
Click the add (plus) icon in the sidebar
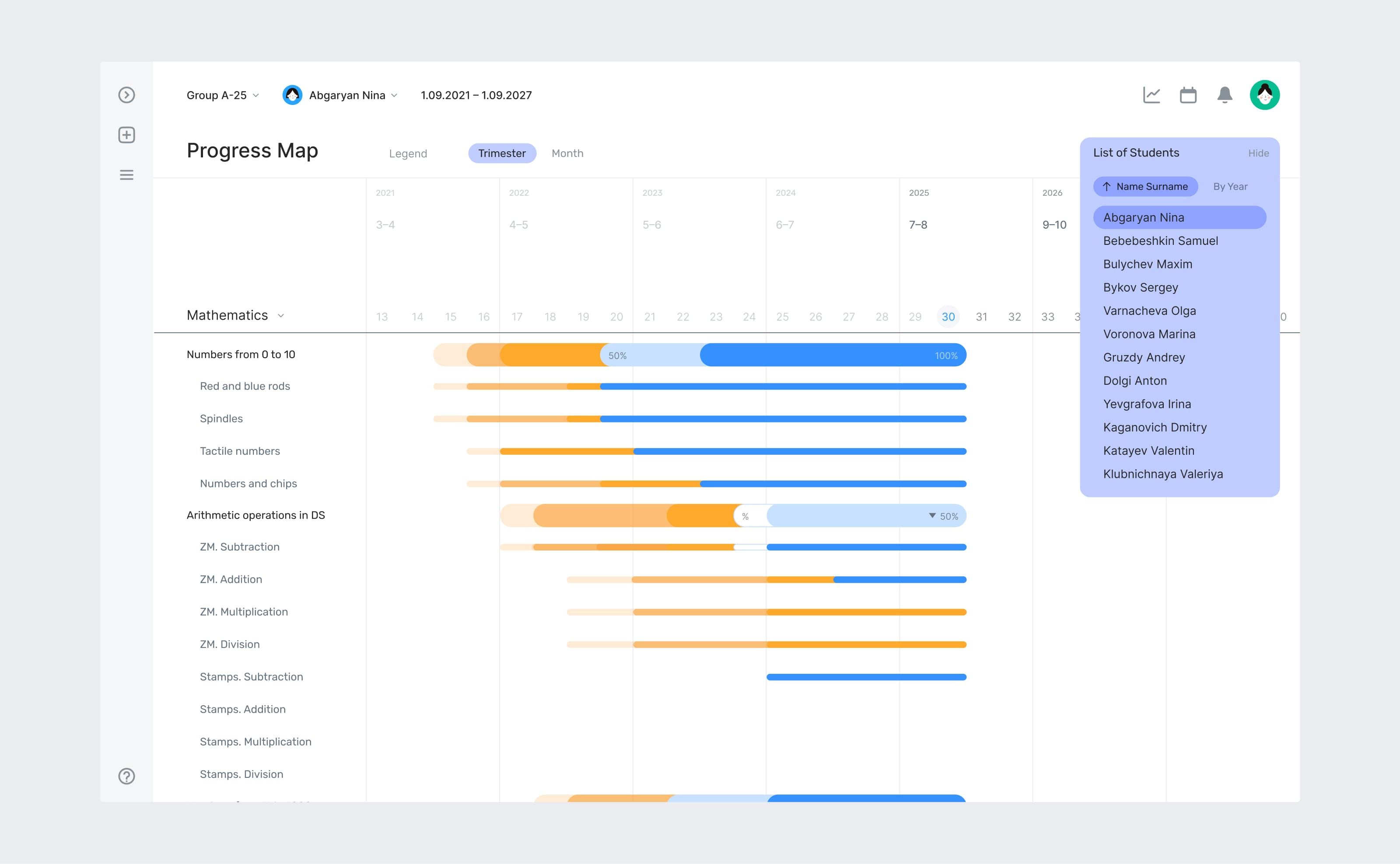tap(126, 135)
